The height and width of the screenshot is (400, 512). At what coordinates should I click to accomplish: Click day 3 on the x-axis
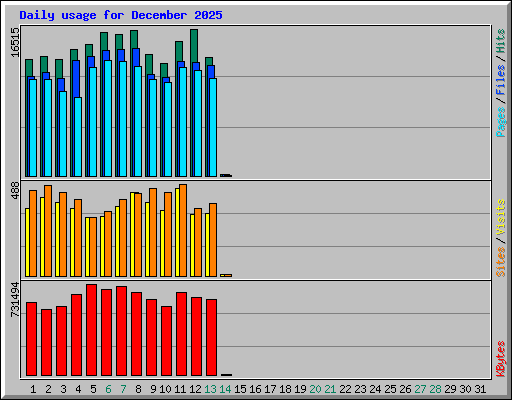click(x=63, y=389)
